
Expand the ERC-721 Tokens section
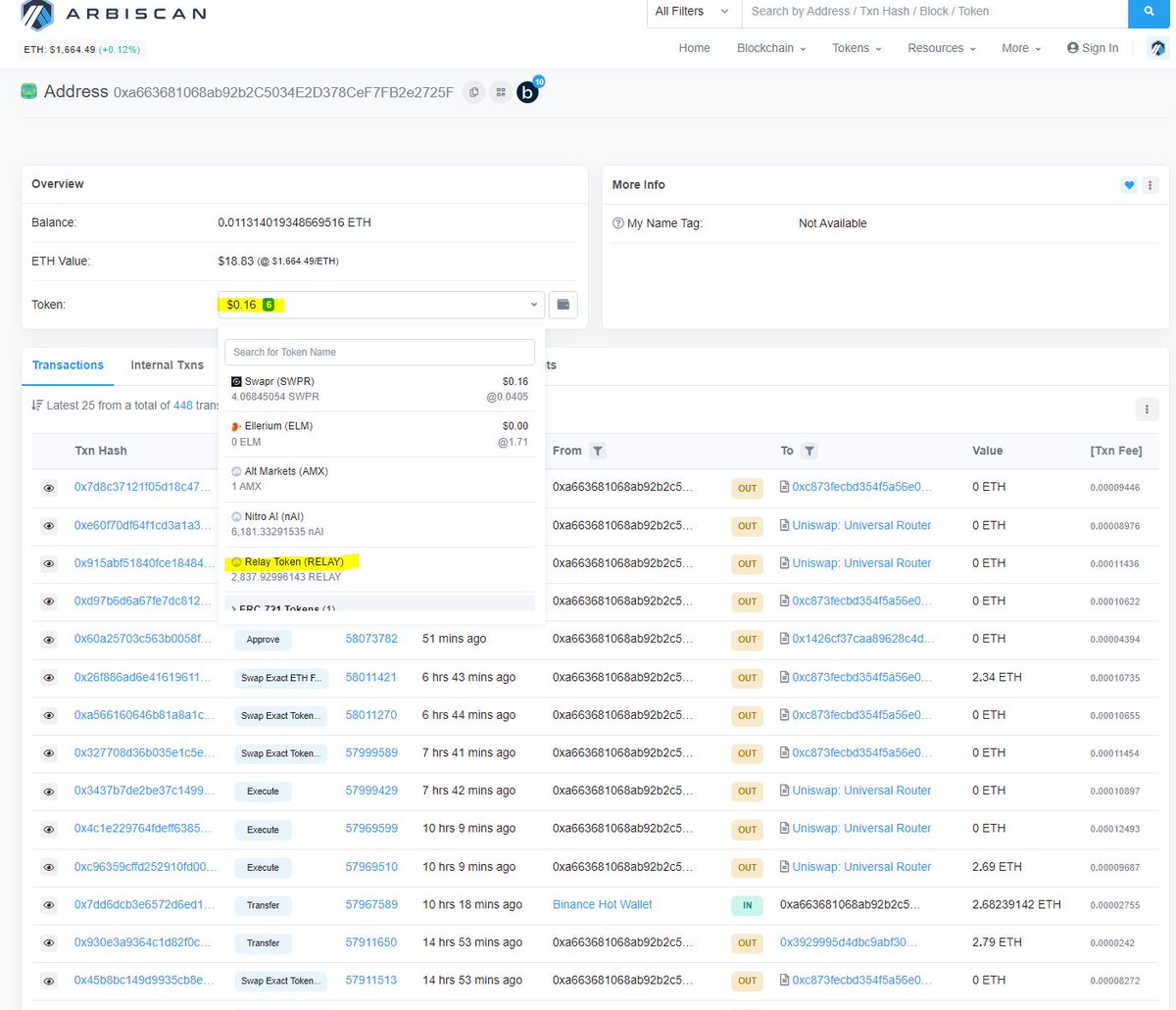[x=380, y=605]
